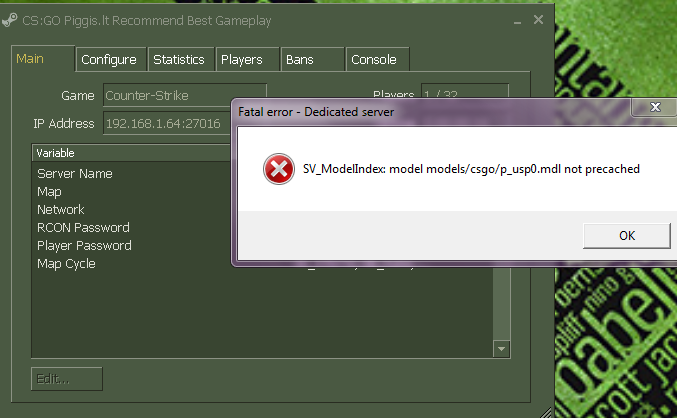Click the Edit... button
677x418 pixels.
(66, 379)
